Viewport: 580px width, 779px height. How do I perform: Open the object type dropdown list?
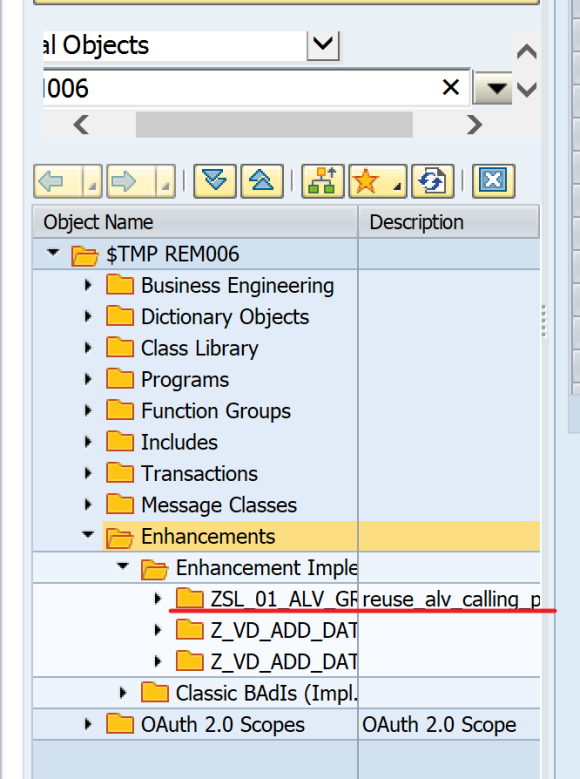click(323, 46)
